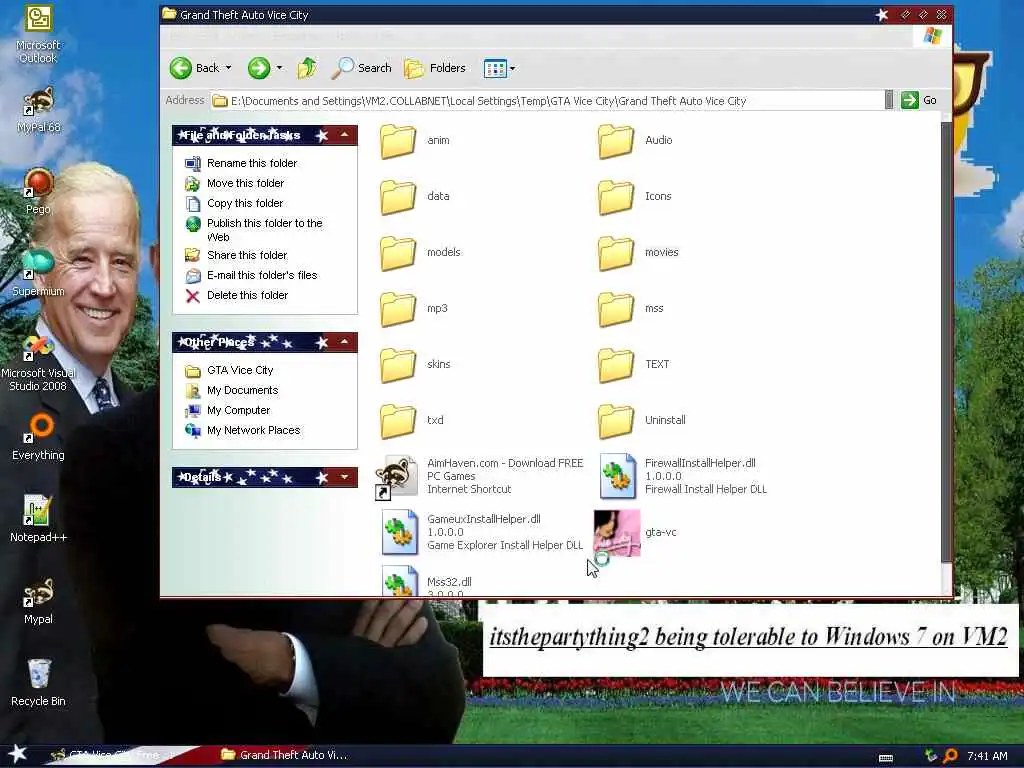Click the Start star button on taskbar
The height and width of the screenshot is (768, 1024).
pos(16,754)
